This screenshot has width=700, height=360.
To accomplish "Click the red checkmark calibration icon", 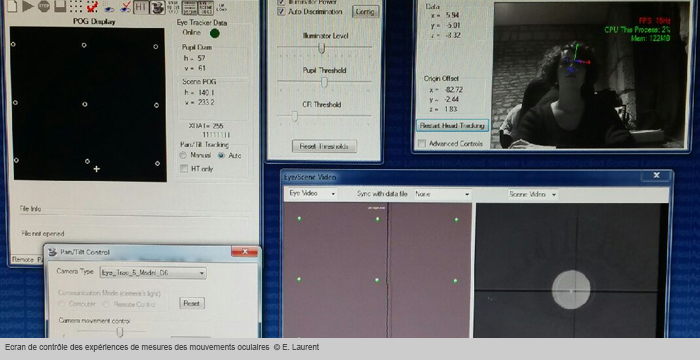I will pos(92,6).
